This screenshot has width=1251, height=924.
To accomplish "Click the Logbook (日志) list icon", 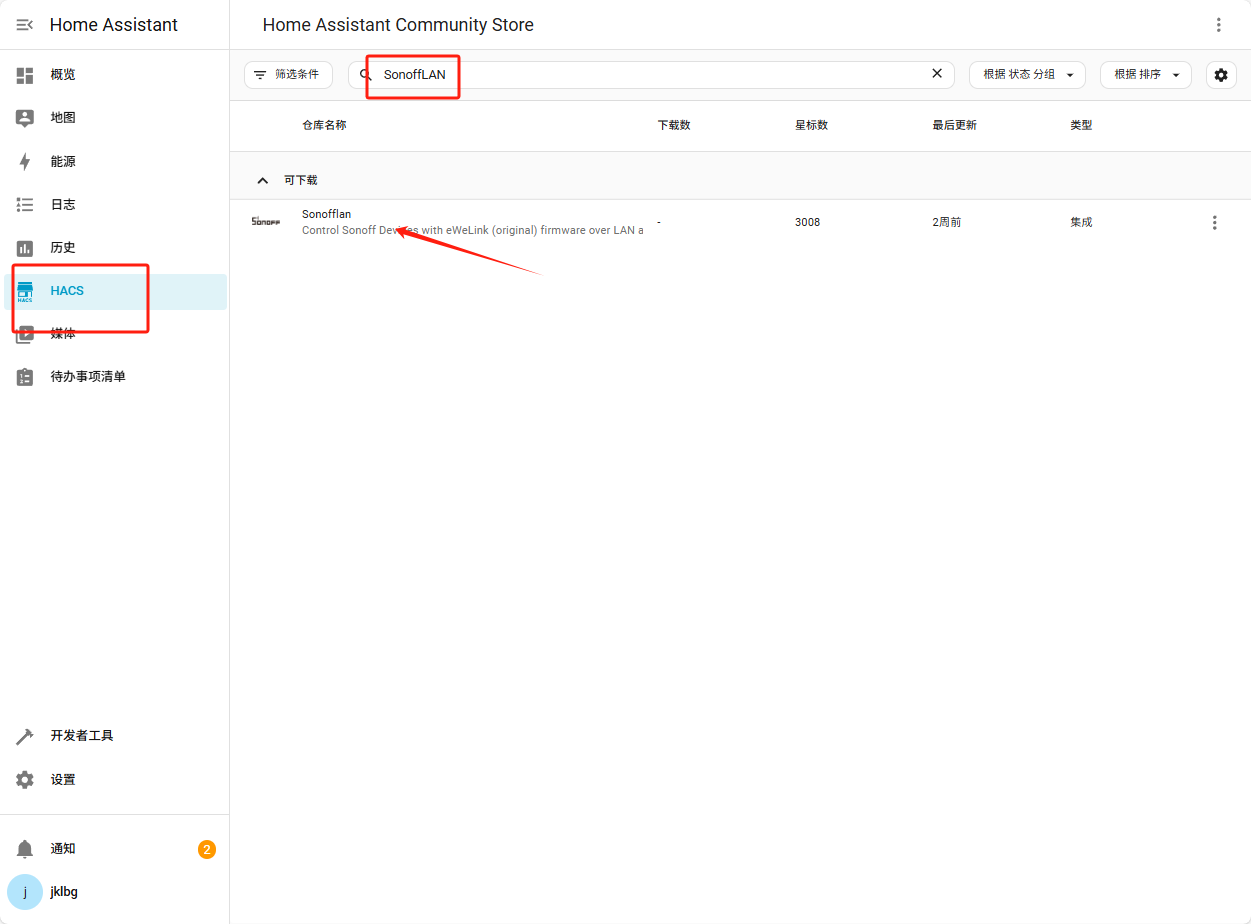I will [x=25, y=205].
